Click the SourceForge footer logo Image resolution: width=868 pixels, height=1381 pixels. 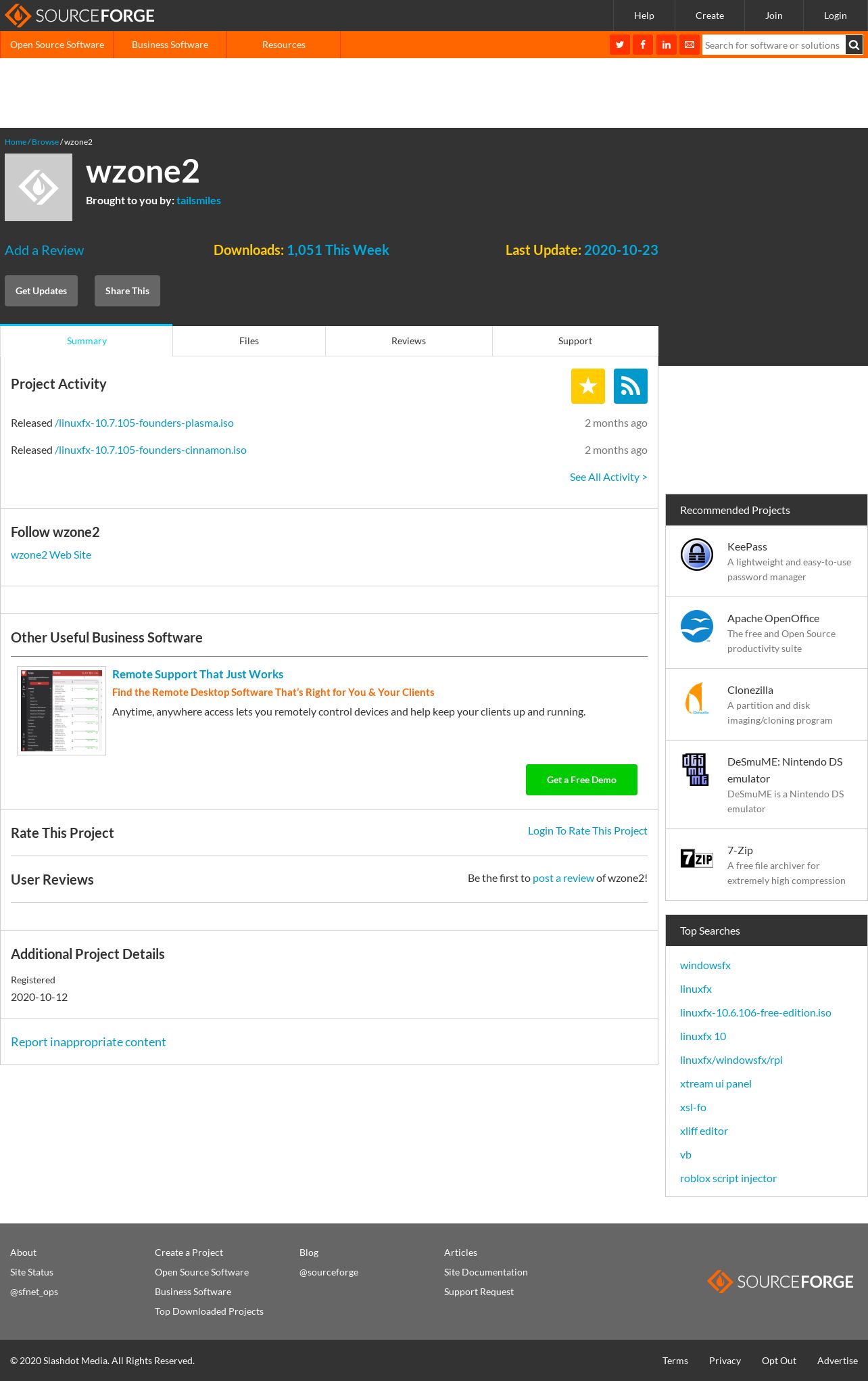[780, 1282]
